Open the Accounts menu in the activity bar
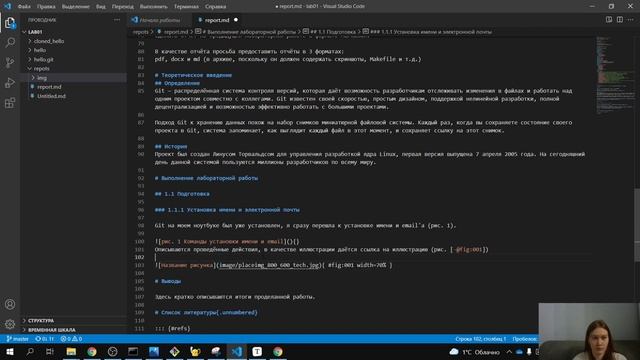Viewport: 640px width, 360px height. point(10,304)
